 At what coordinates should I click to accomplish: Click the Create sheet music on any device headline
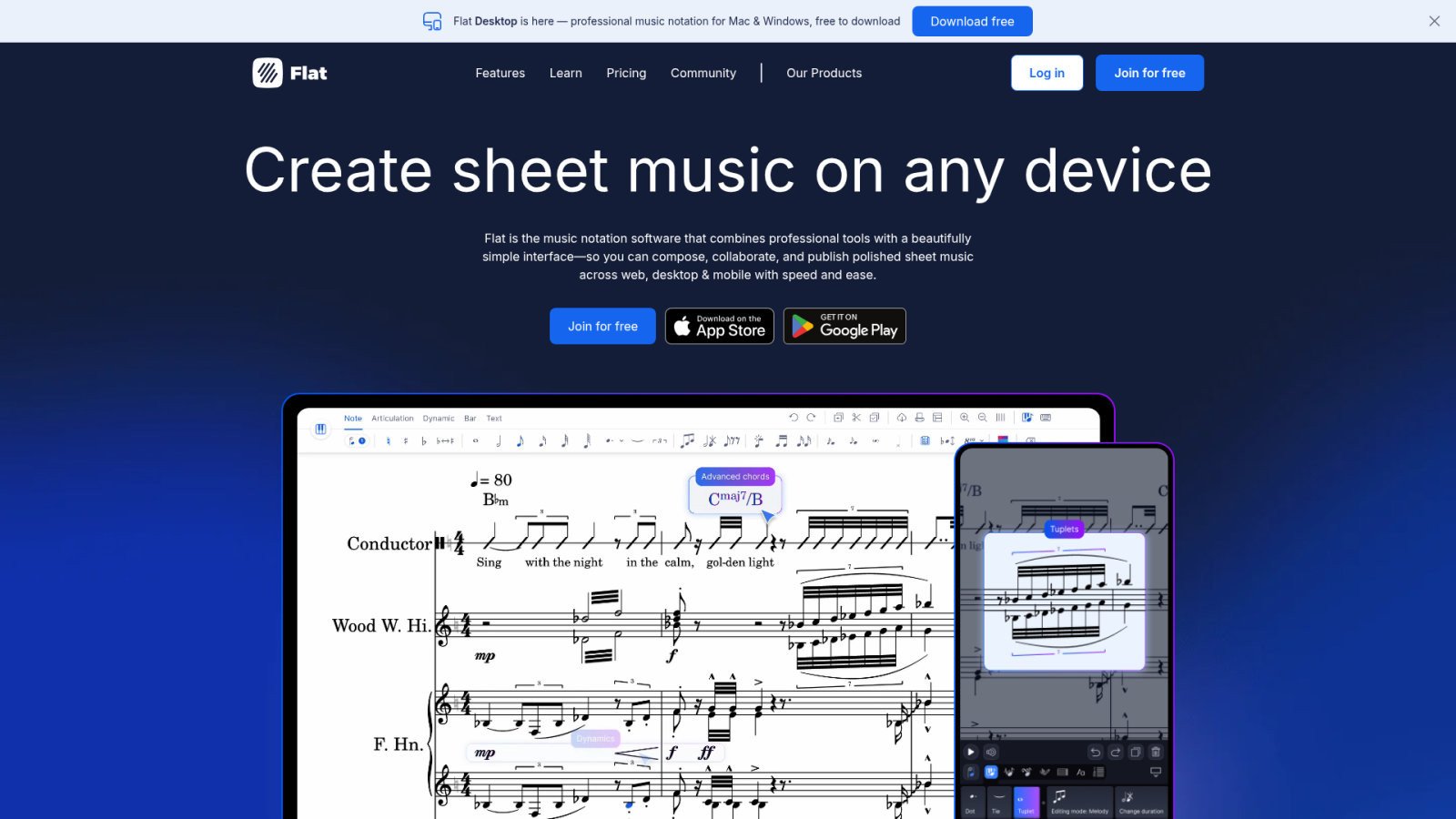pos(728,170)
